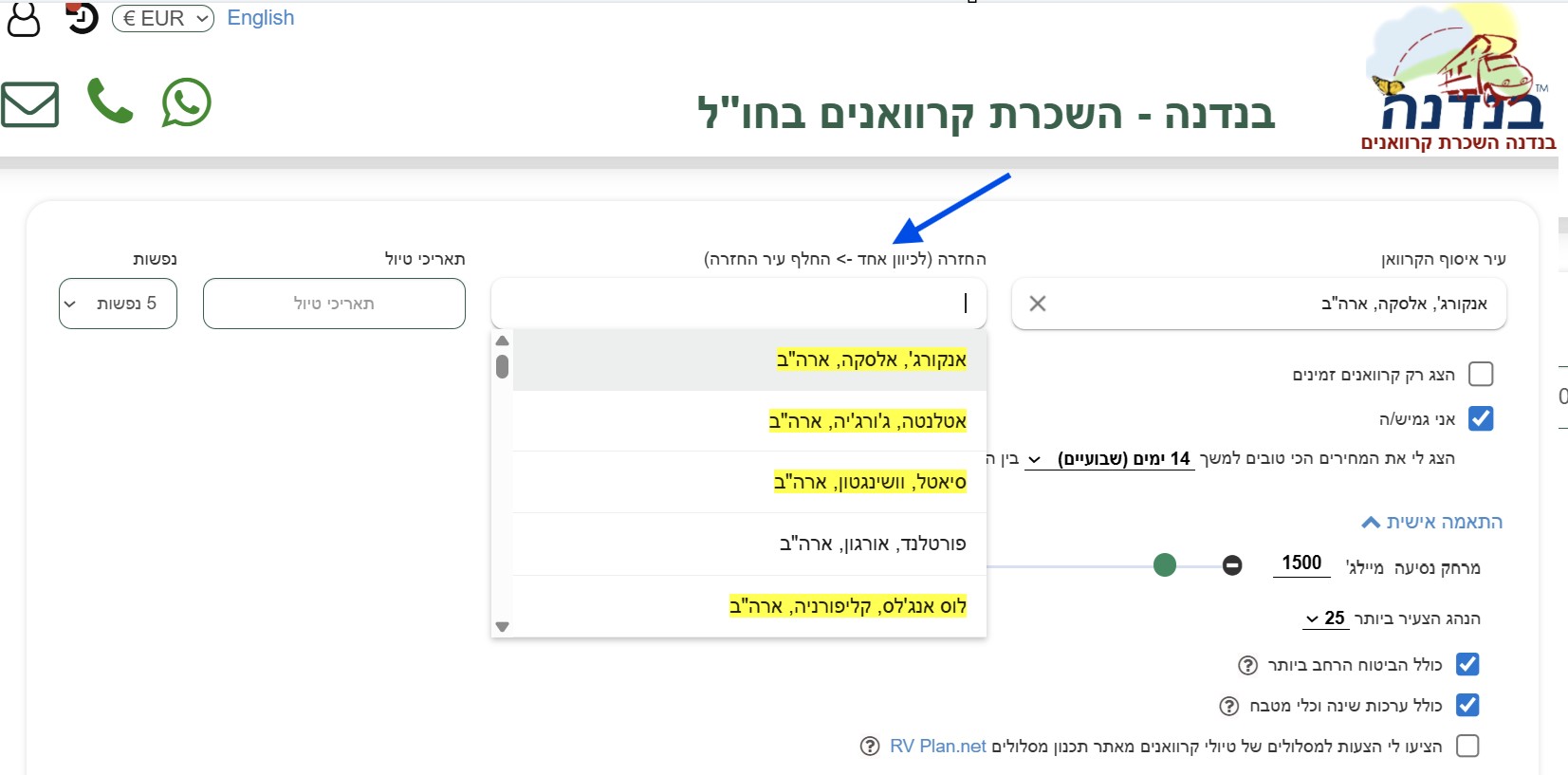Click help icon beside RV Plan.net option

click(870, 747)
